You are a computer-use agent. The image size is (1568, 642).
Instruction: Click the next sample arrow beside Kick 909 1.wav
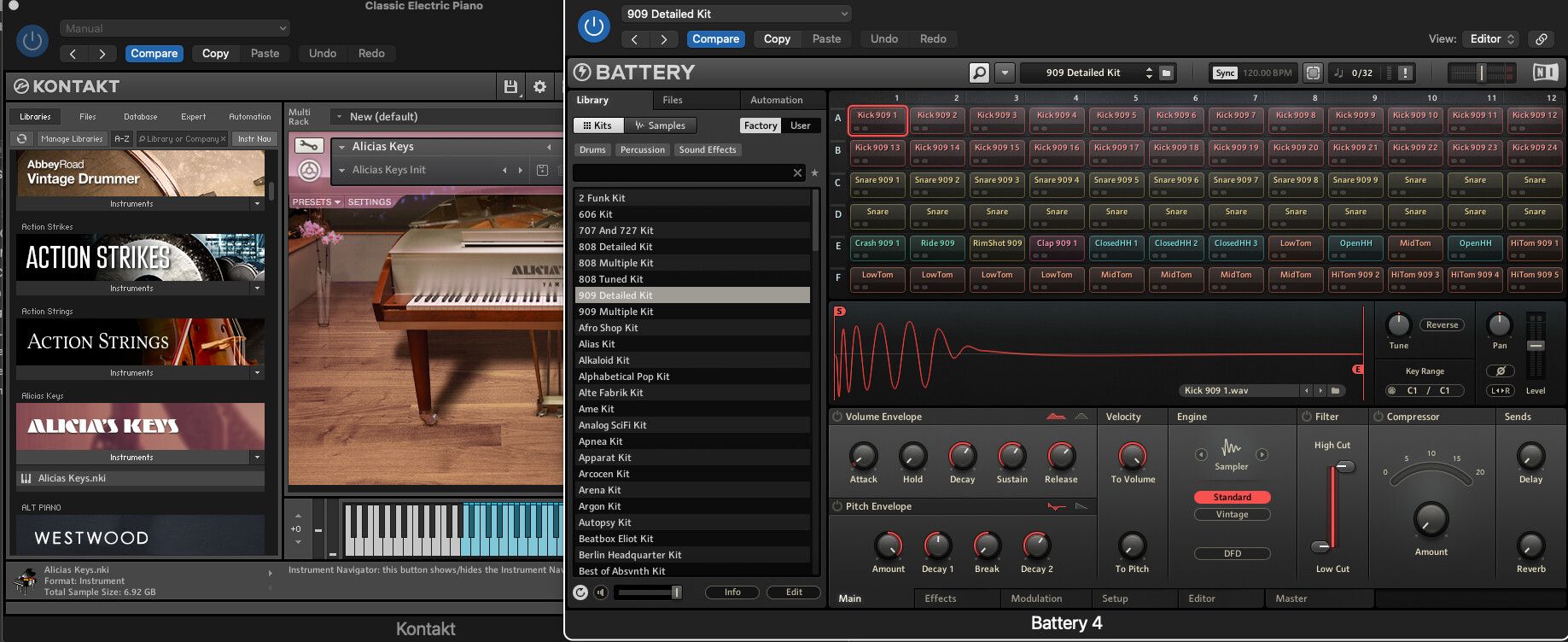[1320, 390]
